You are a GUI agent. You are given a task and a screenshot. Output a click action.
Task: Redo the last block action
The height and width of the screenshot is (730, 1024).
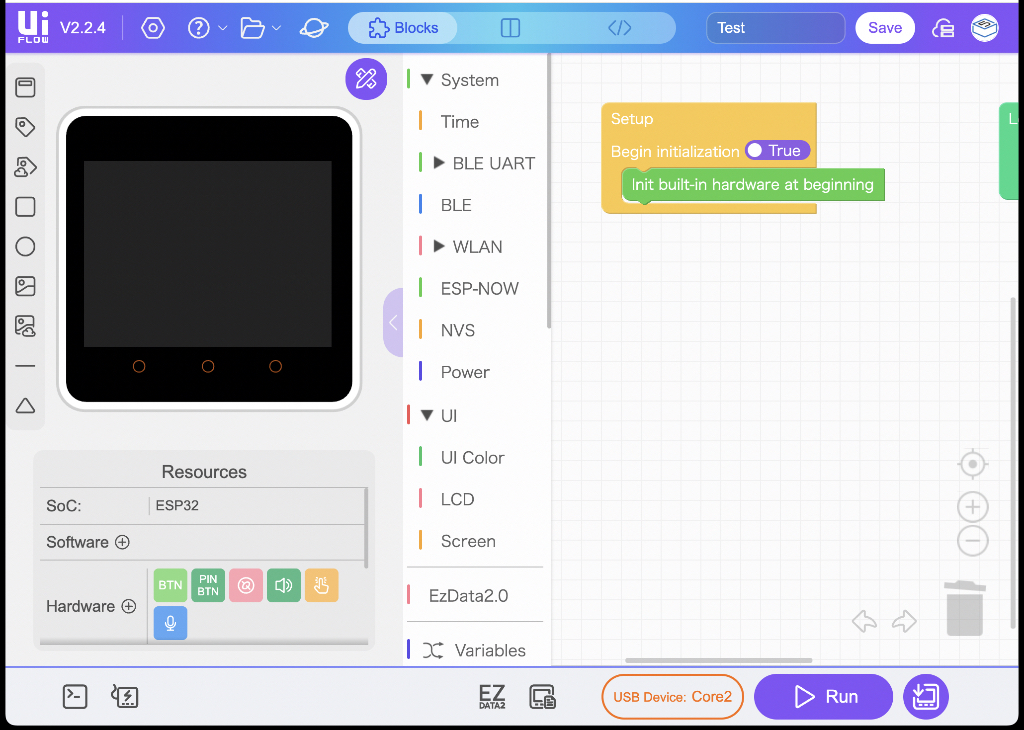pyautogui.click(x=904, y=621)
